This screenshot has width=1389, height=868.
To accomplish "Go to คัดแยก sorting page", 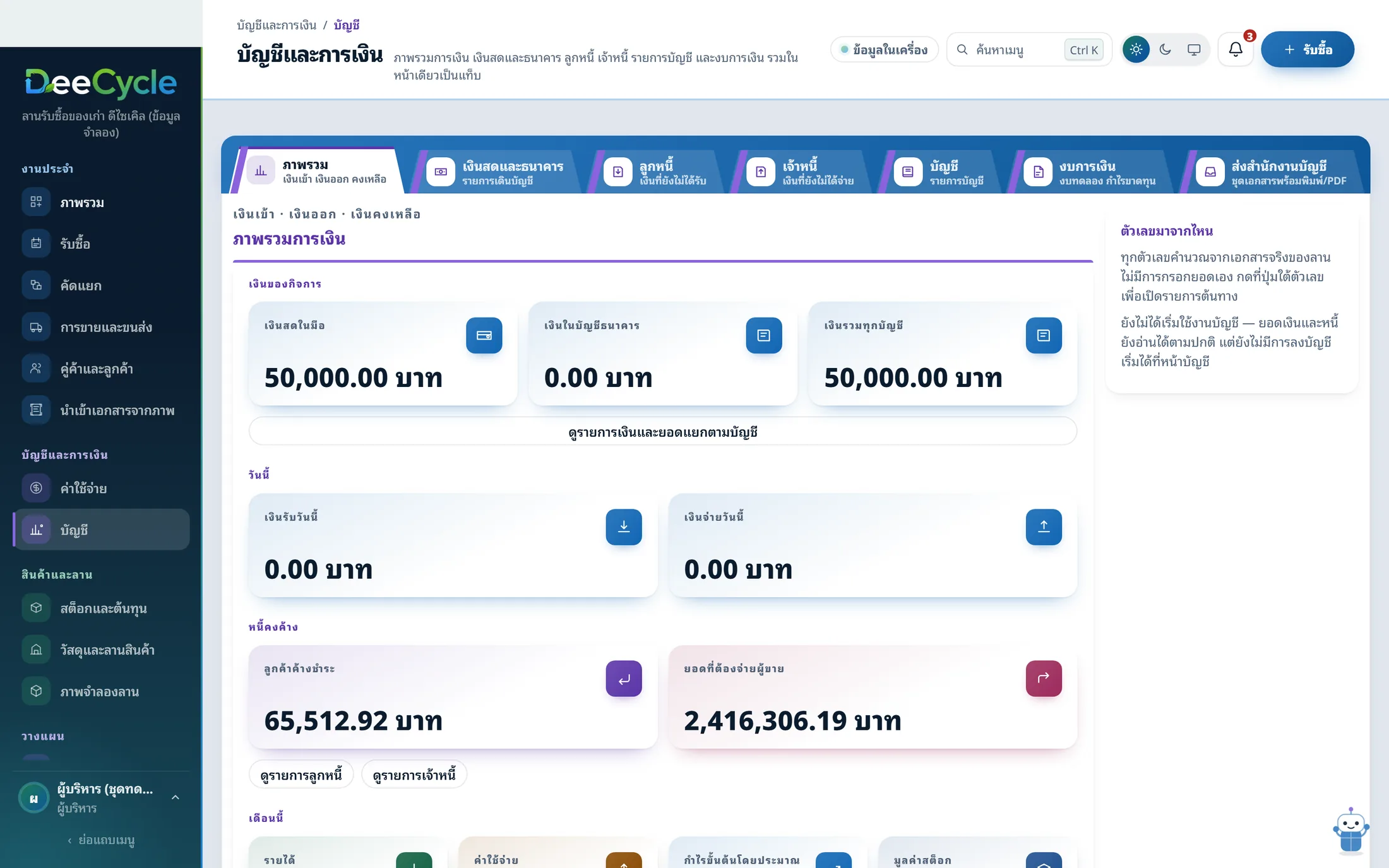I will pyautogui.click(x=101, y=285).
